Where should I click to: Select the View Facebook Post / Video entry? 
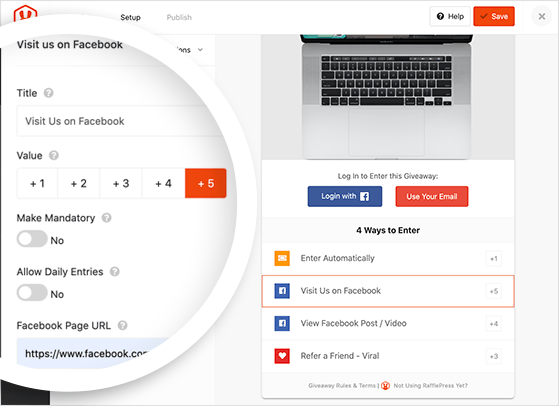388,323
